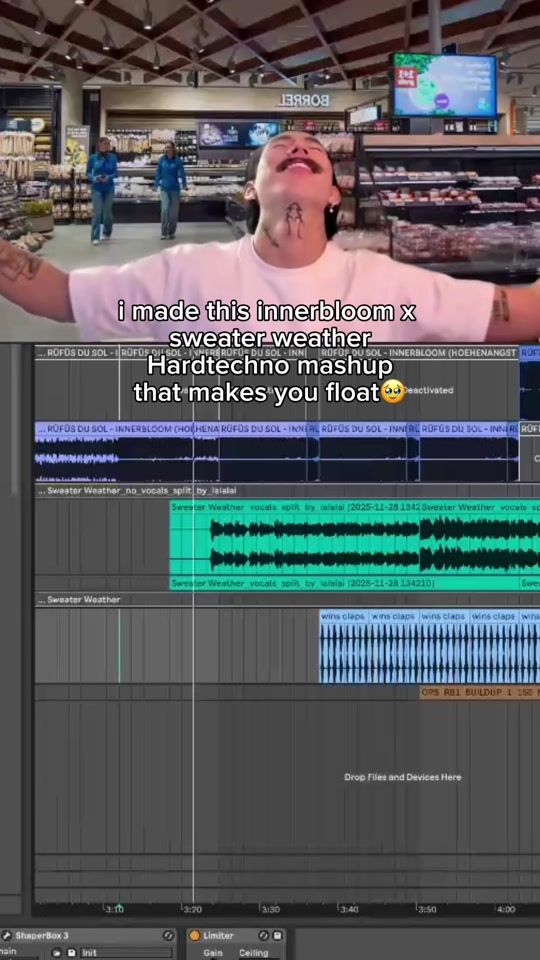Click the Limiter Gain label
Screen dimensions: 540x960
point(212,953)
